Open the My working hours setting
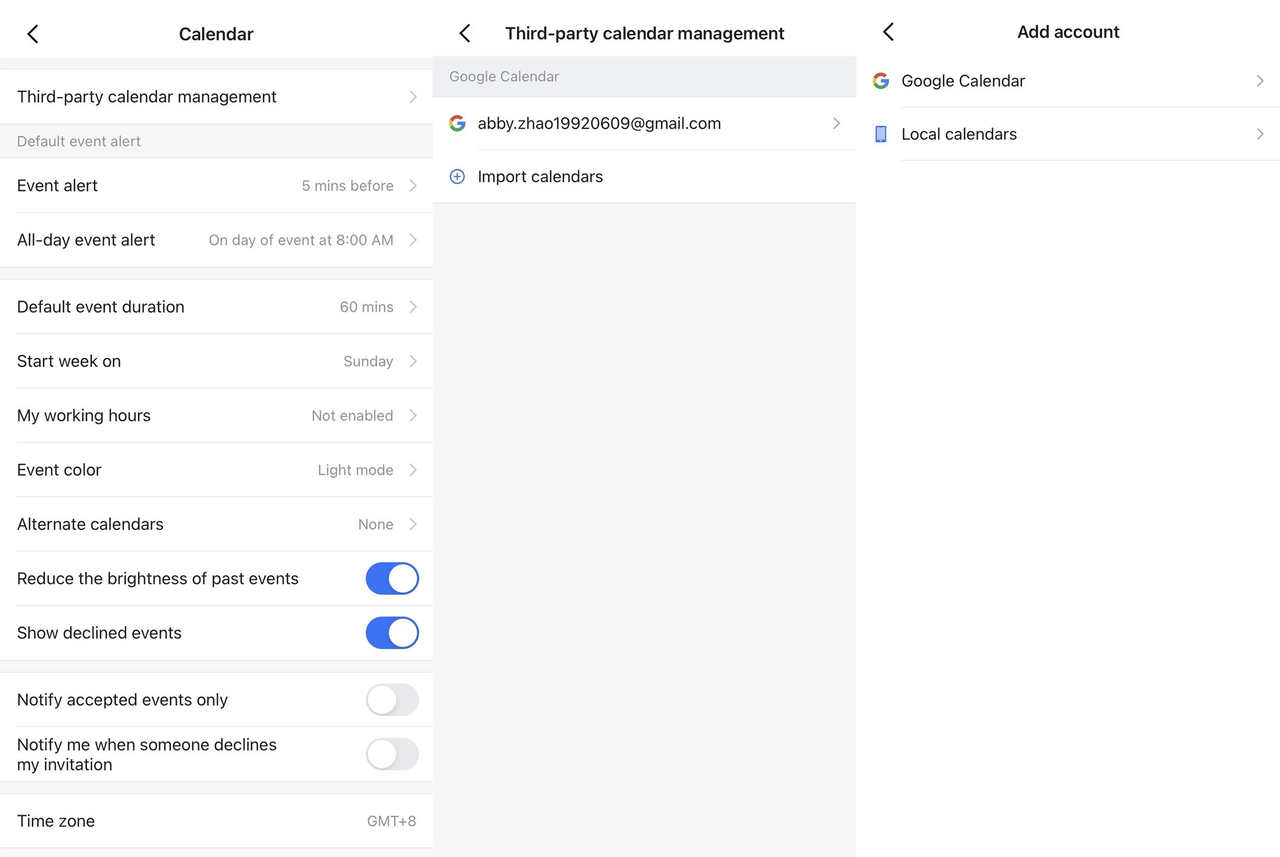The image size is (1280, 857). (216, 416)
